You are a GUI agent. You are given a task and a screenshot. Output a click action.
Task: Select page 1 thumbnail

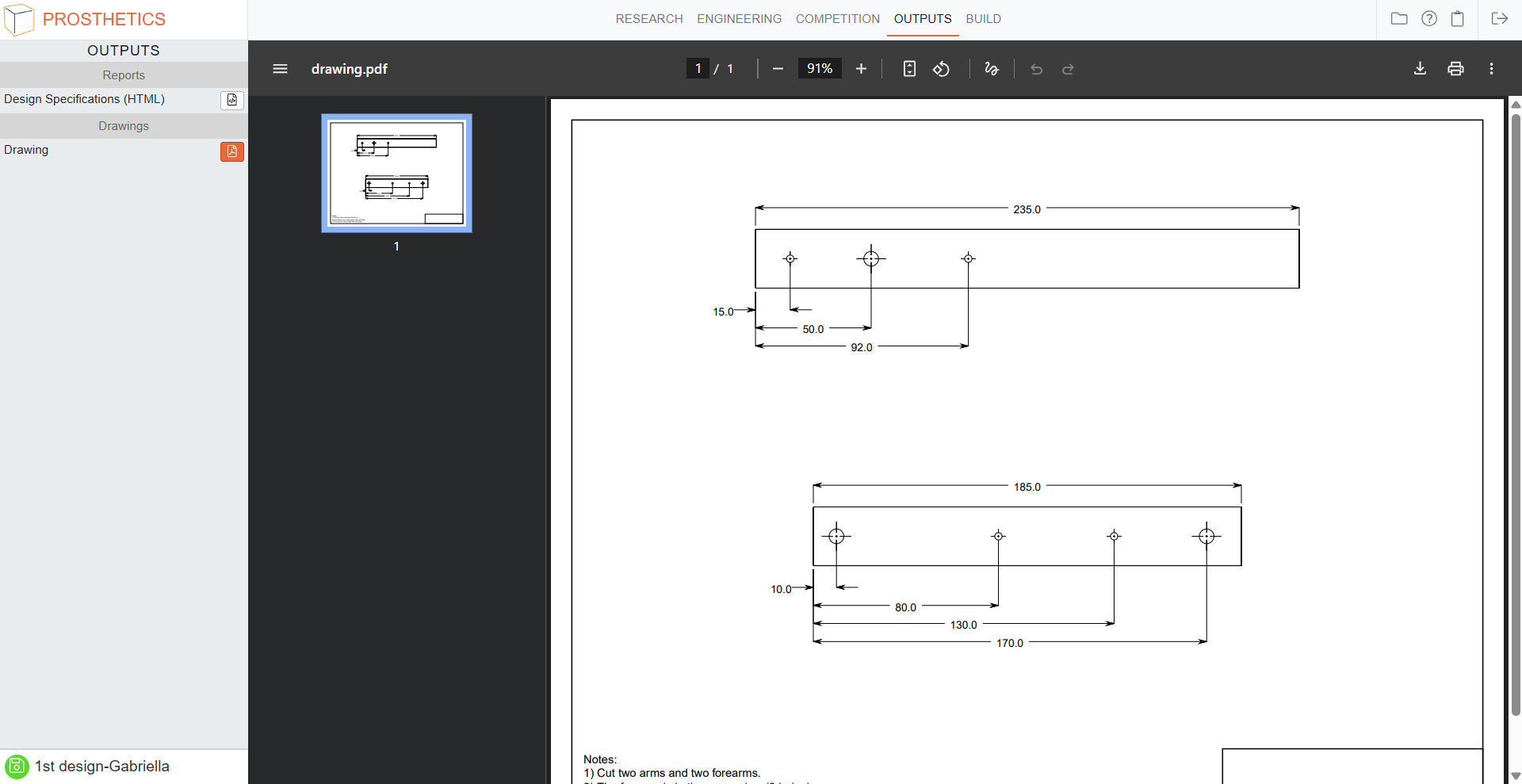[x=396, y=173]
